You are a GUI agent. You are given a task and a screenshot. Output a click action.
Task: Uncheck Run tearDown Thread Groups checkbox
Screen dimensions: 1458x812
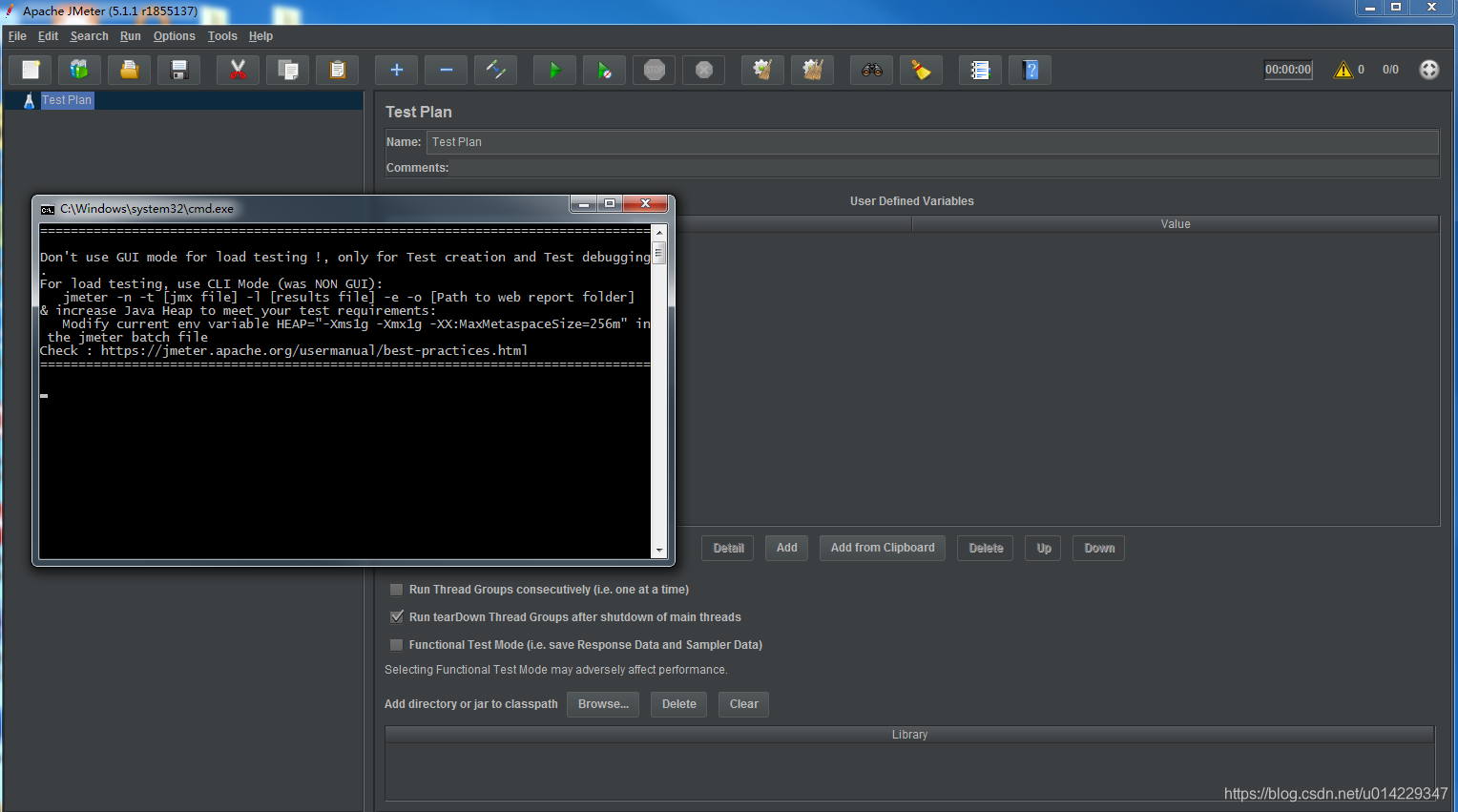(397, 617)
